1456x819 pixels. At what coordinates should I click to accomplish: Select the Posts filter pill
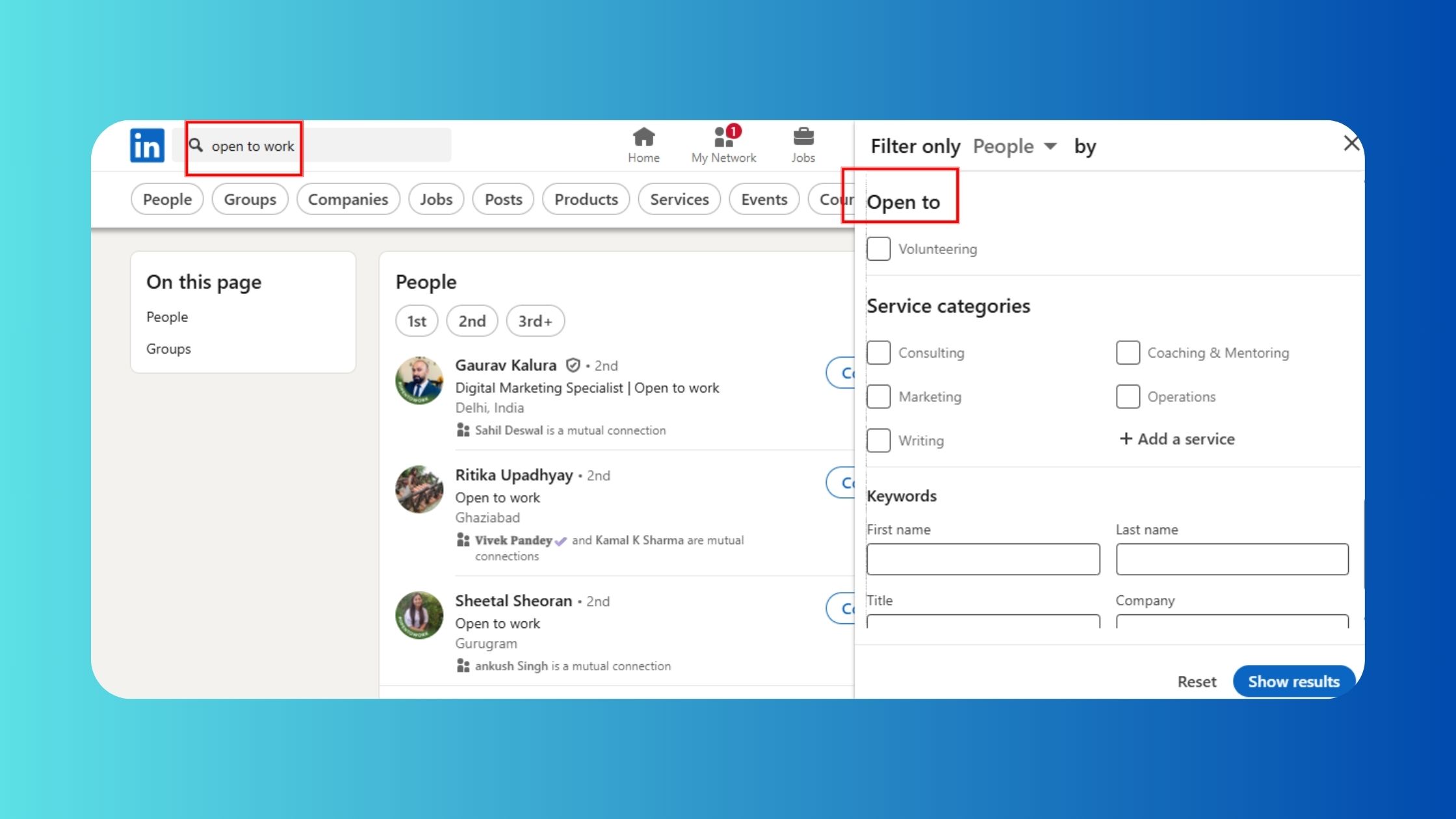click(x=503, y=199)
